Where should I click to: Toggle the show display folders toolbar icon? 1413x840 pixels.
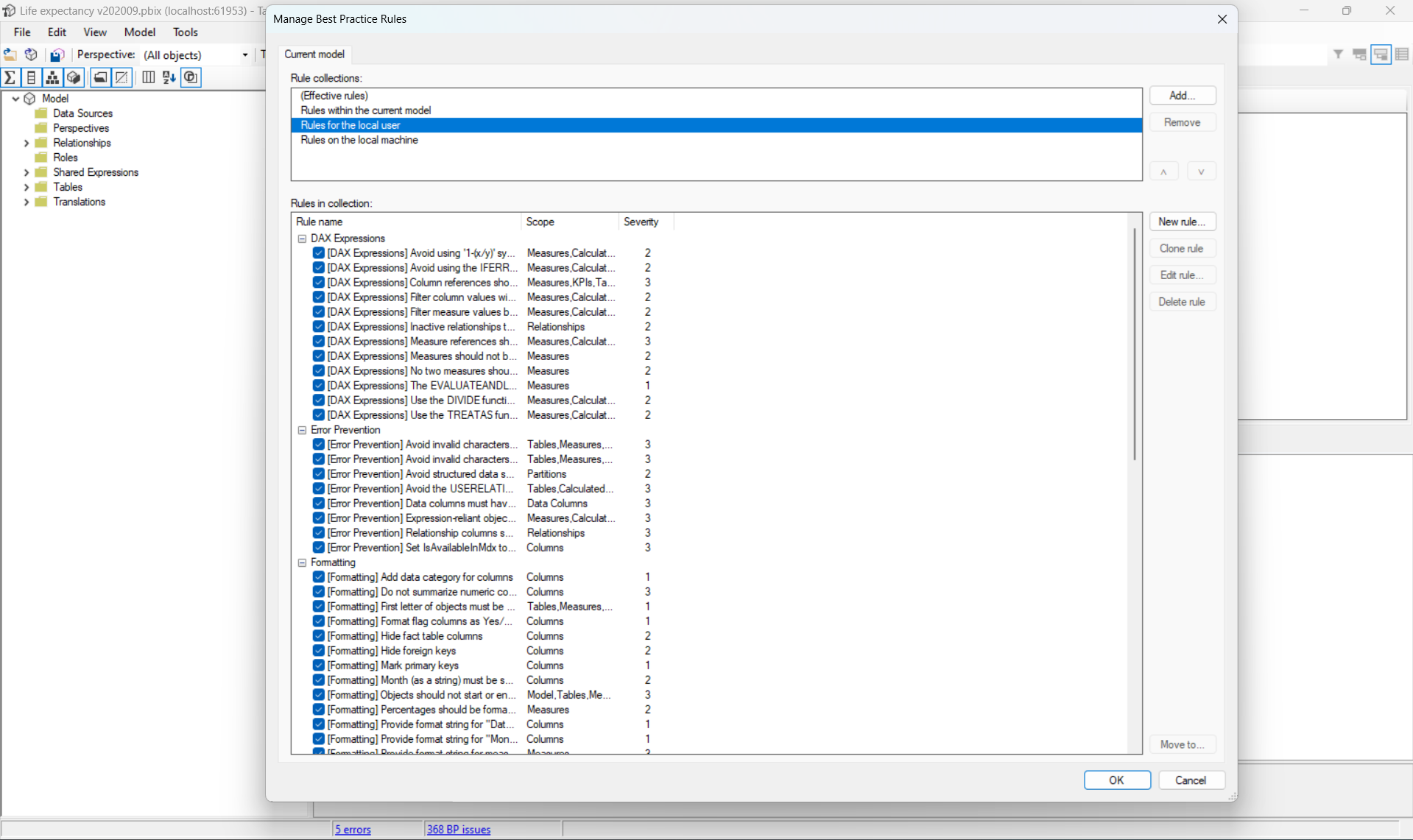coord(101,77)
